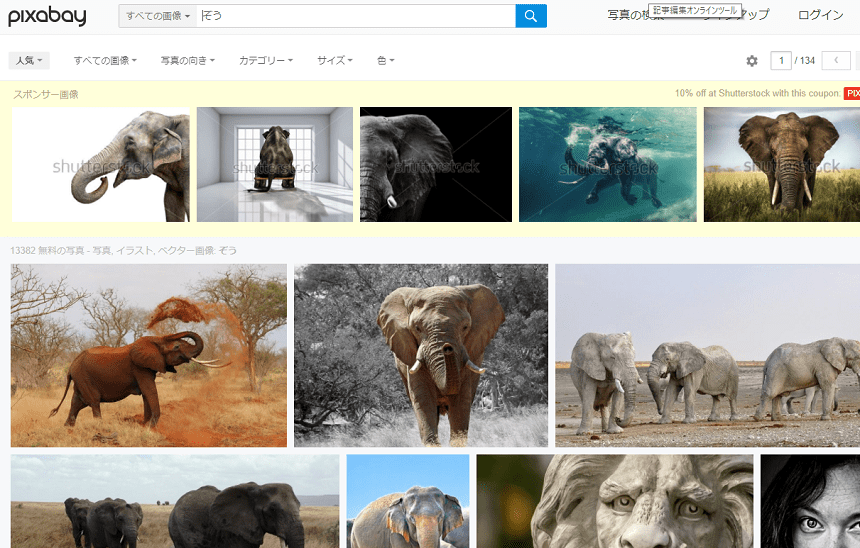860x548 pixels.
Task: Open elephant on black-and-white background photo
Action: (421, 355)
